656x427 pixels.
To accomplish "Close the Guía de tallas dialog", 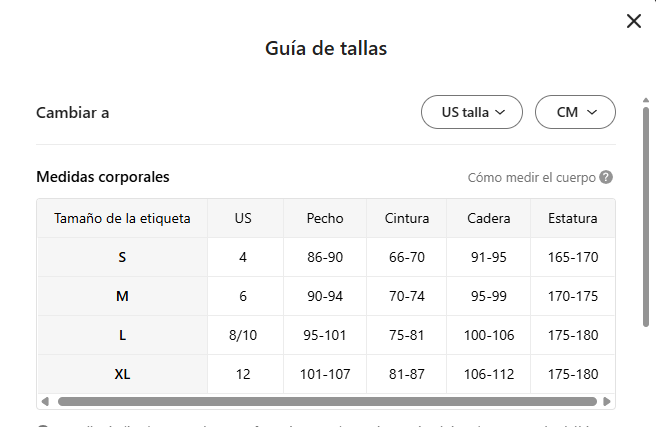I will 633,21.
